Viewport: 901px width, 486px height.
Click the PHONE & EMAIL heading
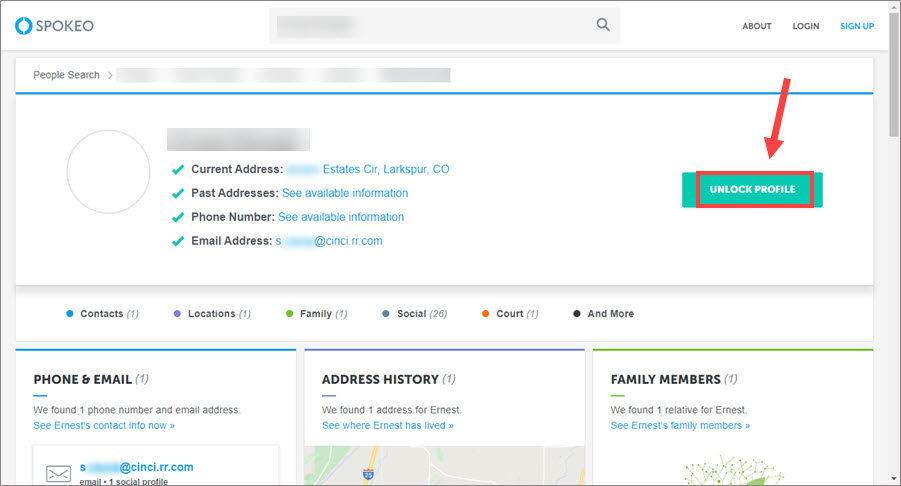83,380
